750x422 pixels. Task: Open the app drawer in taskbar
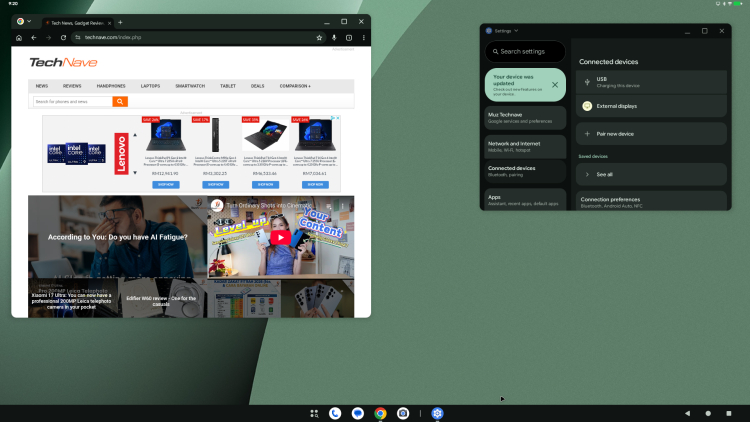(x=314, y=413)
